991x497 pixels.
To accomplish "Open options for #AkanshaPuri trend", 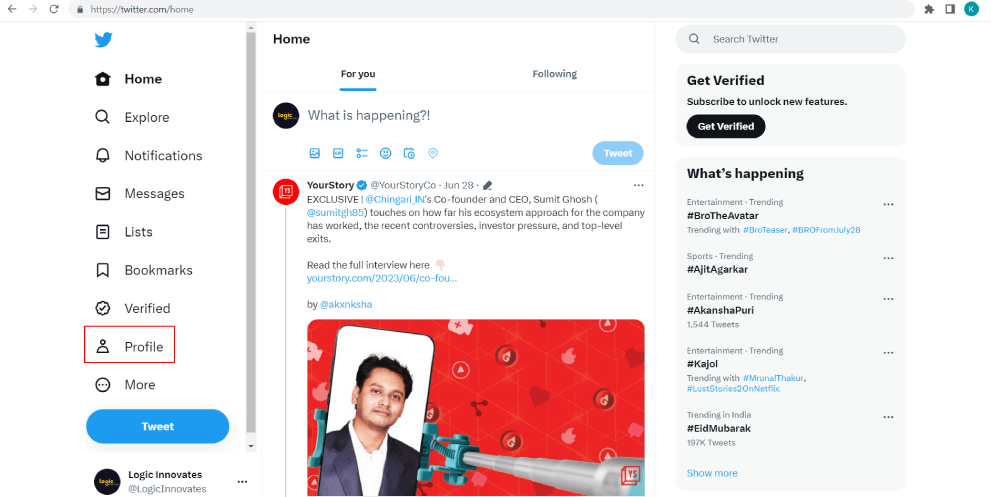I will 888,298.
